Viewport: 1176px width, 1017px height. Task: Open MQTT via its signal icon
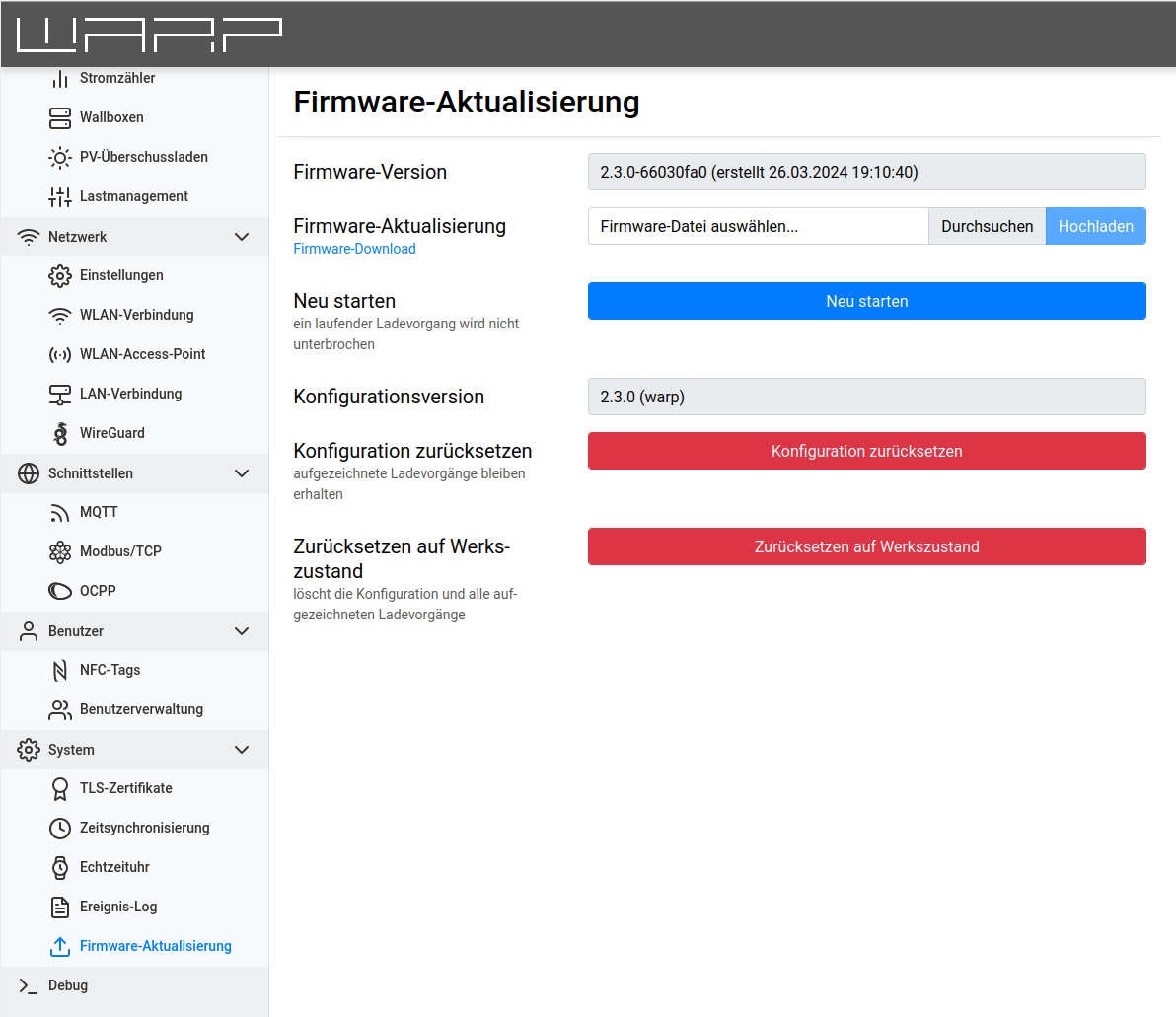(60, 512)
